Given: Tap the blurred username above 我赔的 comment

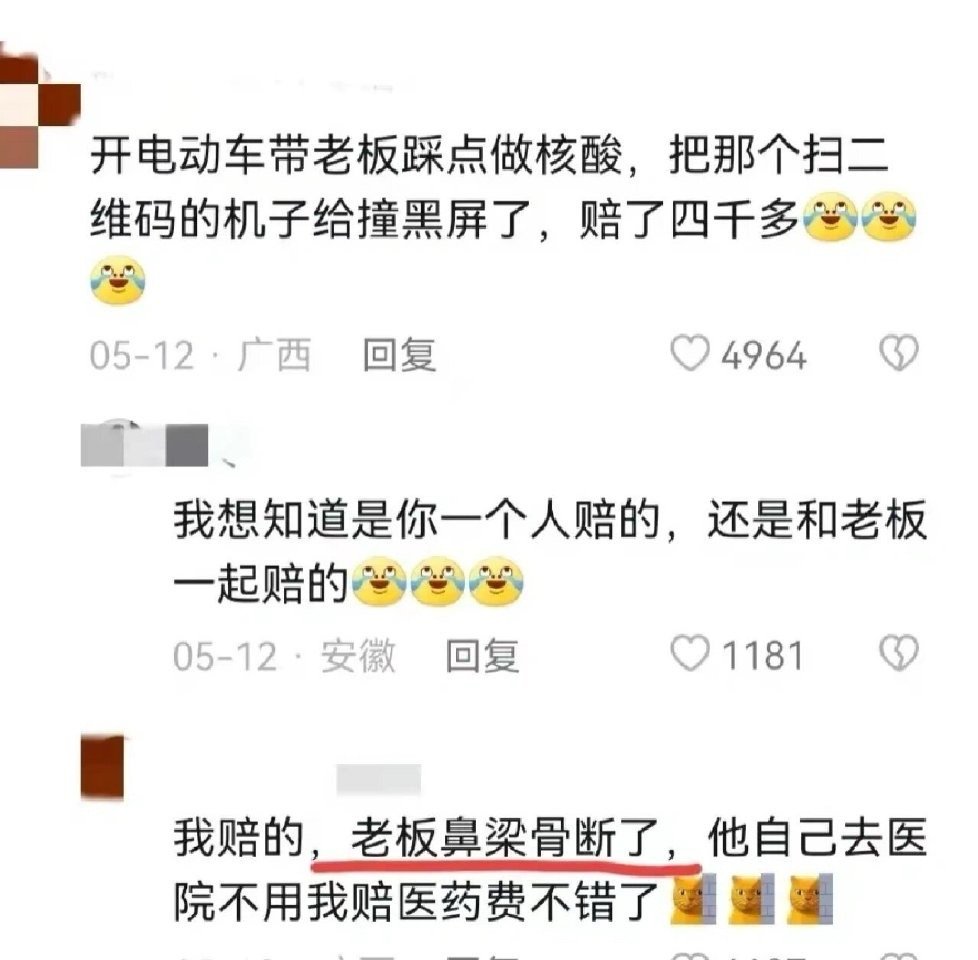Looking at the screenshot, I should point(379,779).
